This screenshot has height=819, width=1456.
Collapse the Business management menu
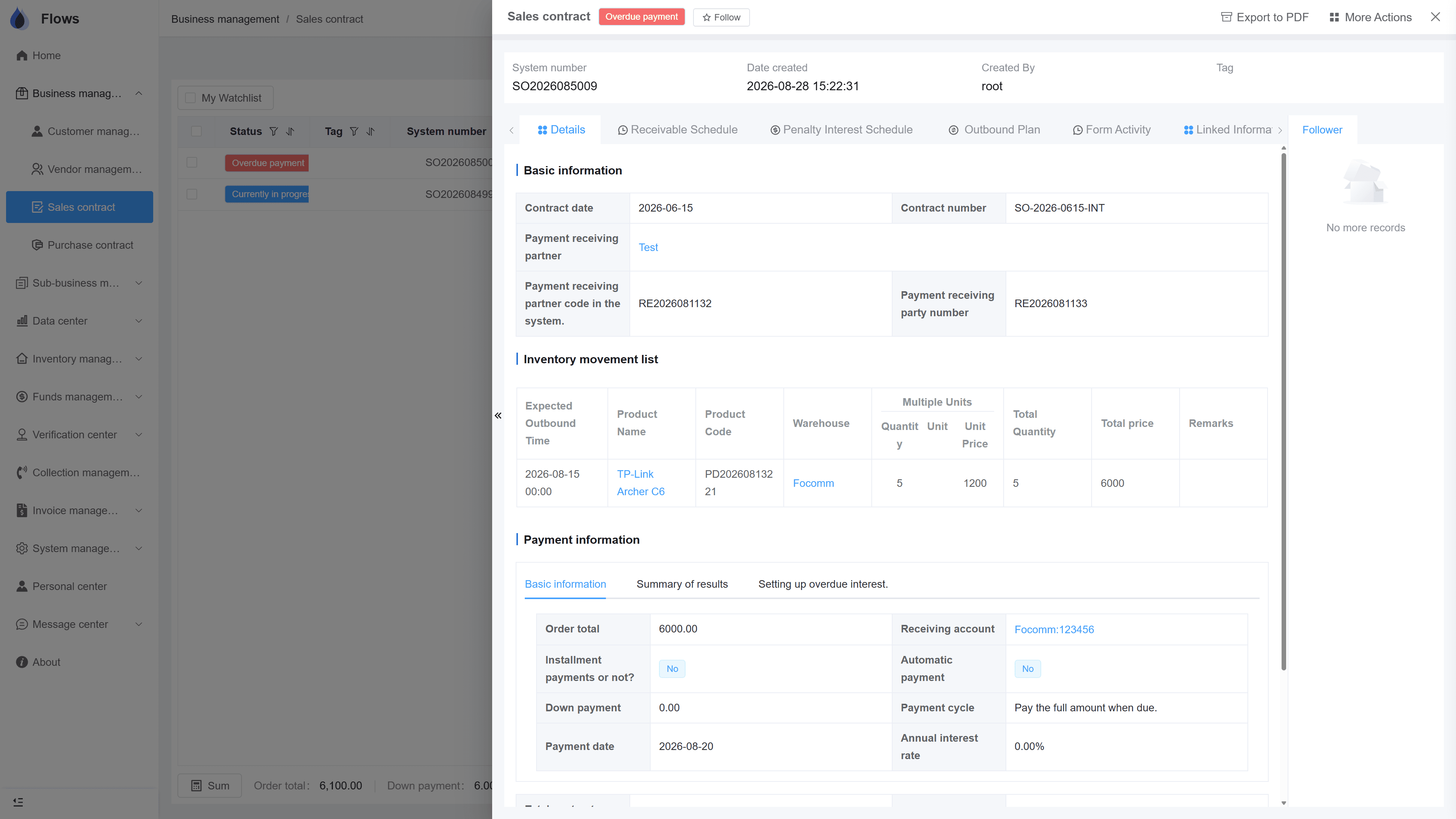138,93
